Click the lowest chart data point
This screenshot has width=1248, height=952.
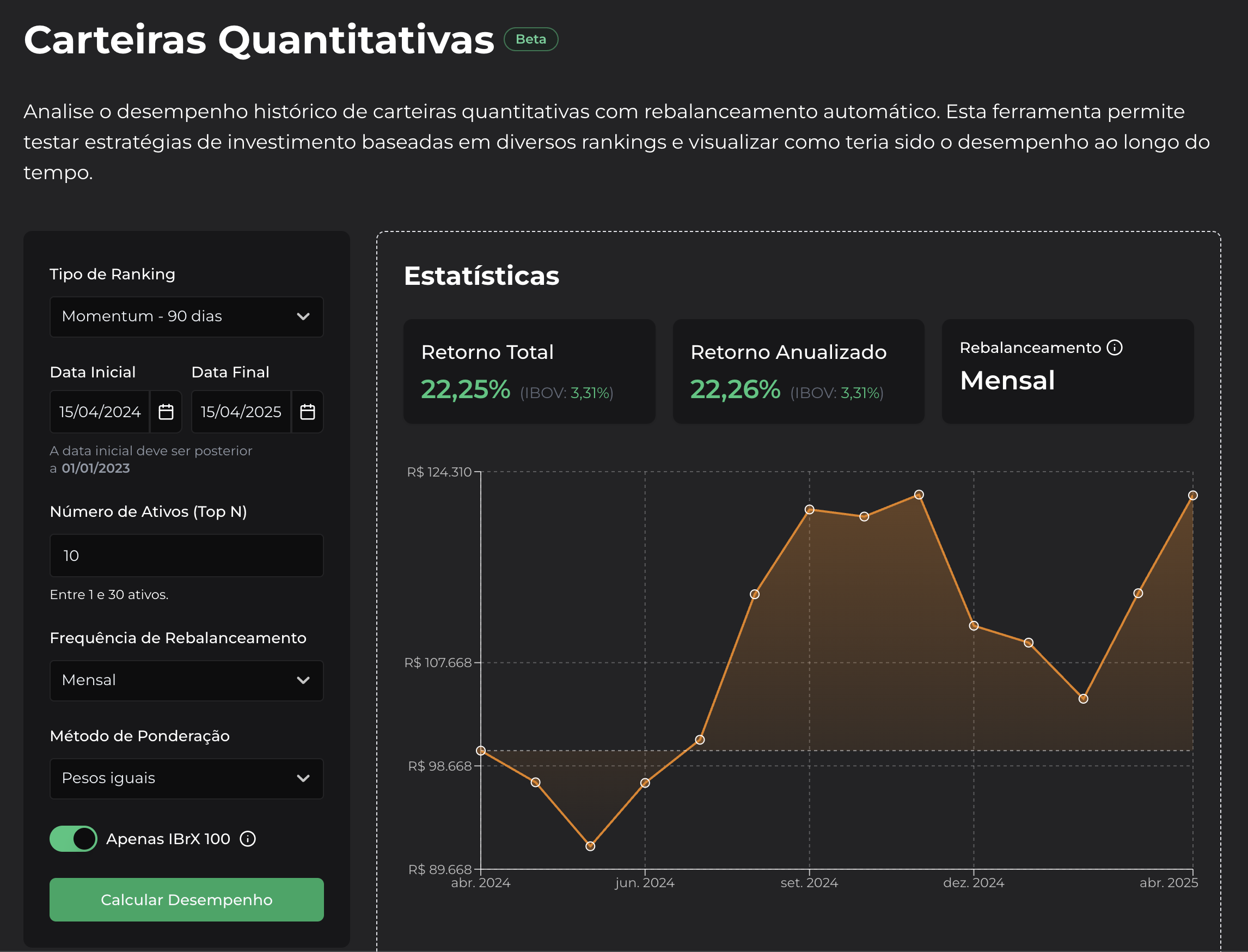[x=590, y=846]
